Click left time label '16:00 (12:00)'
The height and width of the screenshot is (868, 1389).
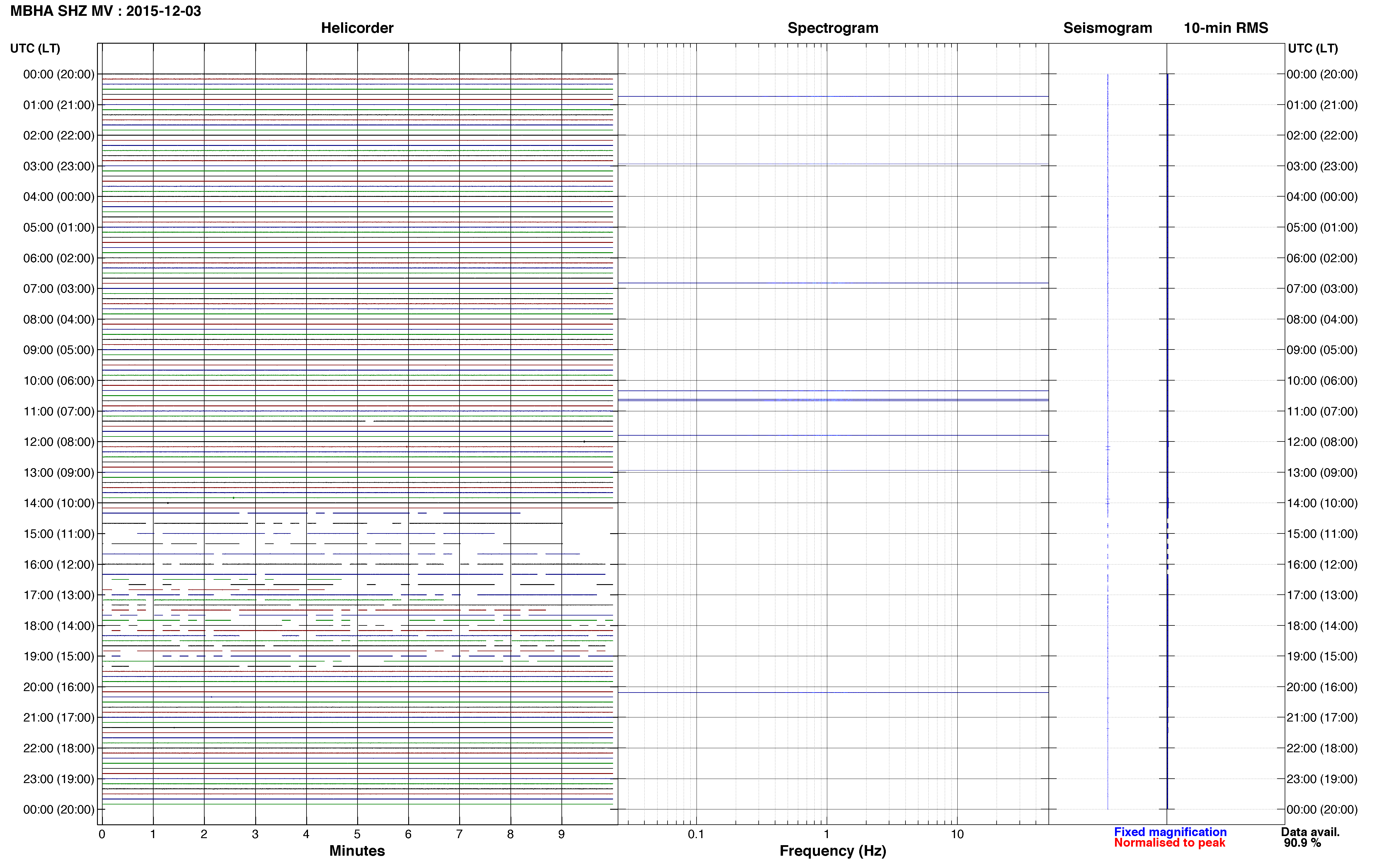(x=59, y=565)
